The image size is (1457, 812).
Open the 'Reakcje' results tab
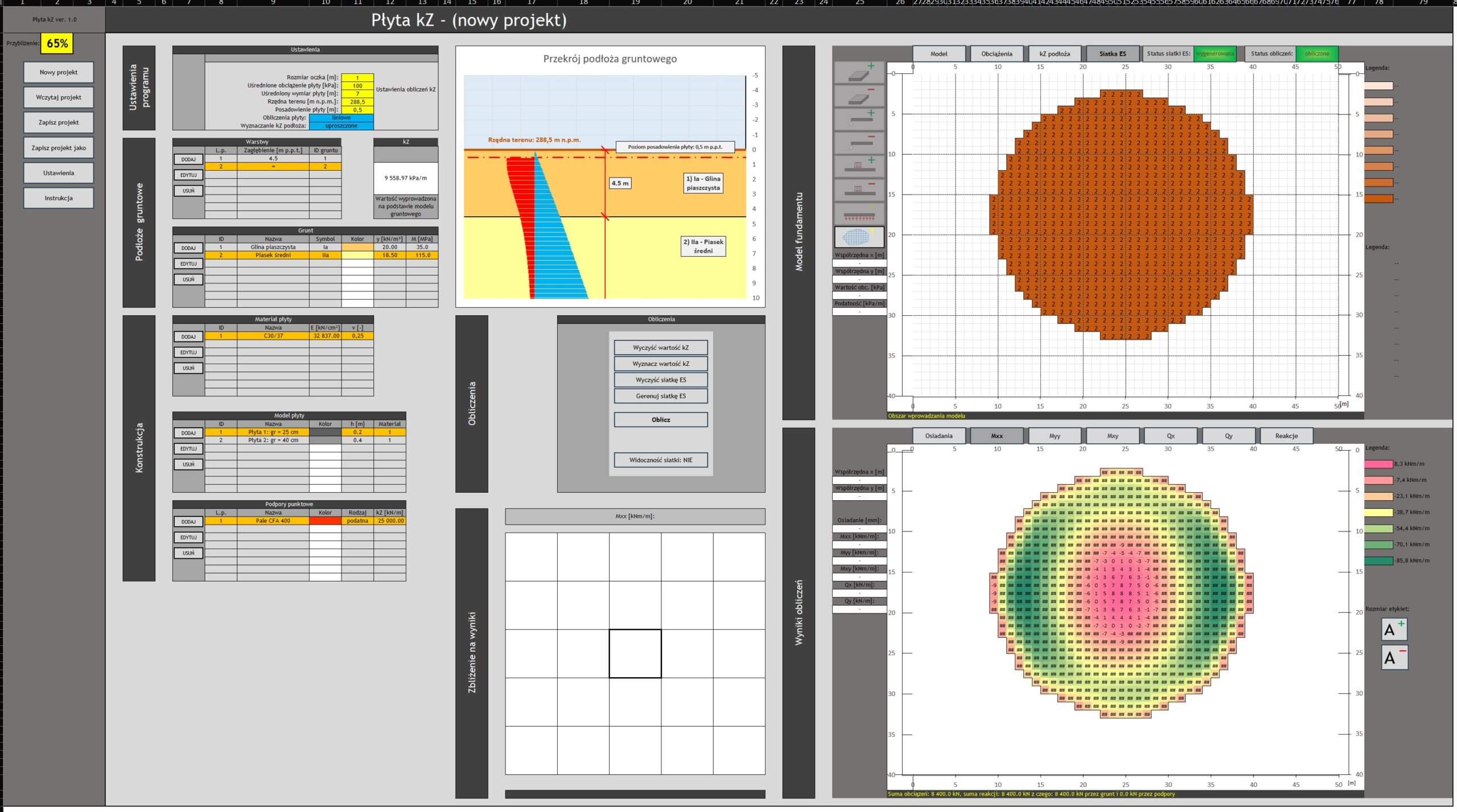click(1286, 436)
